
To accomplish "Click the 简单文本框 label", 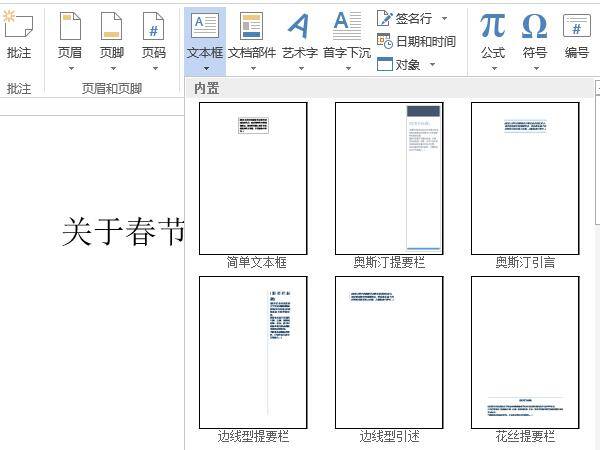I will (x=256, y=262).
